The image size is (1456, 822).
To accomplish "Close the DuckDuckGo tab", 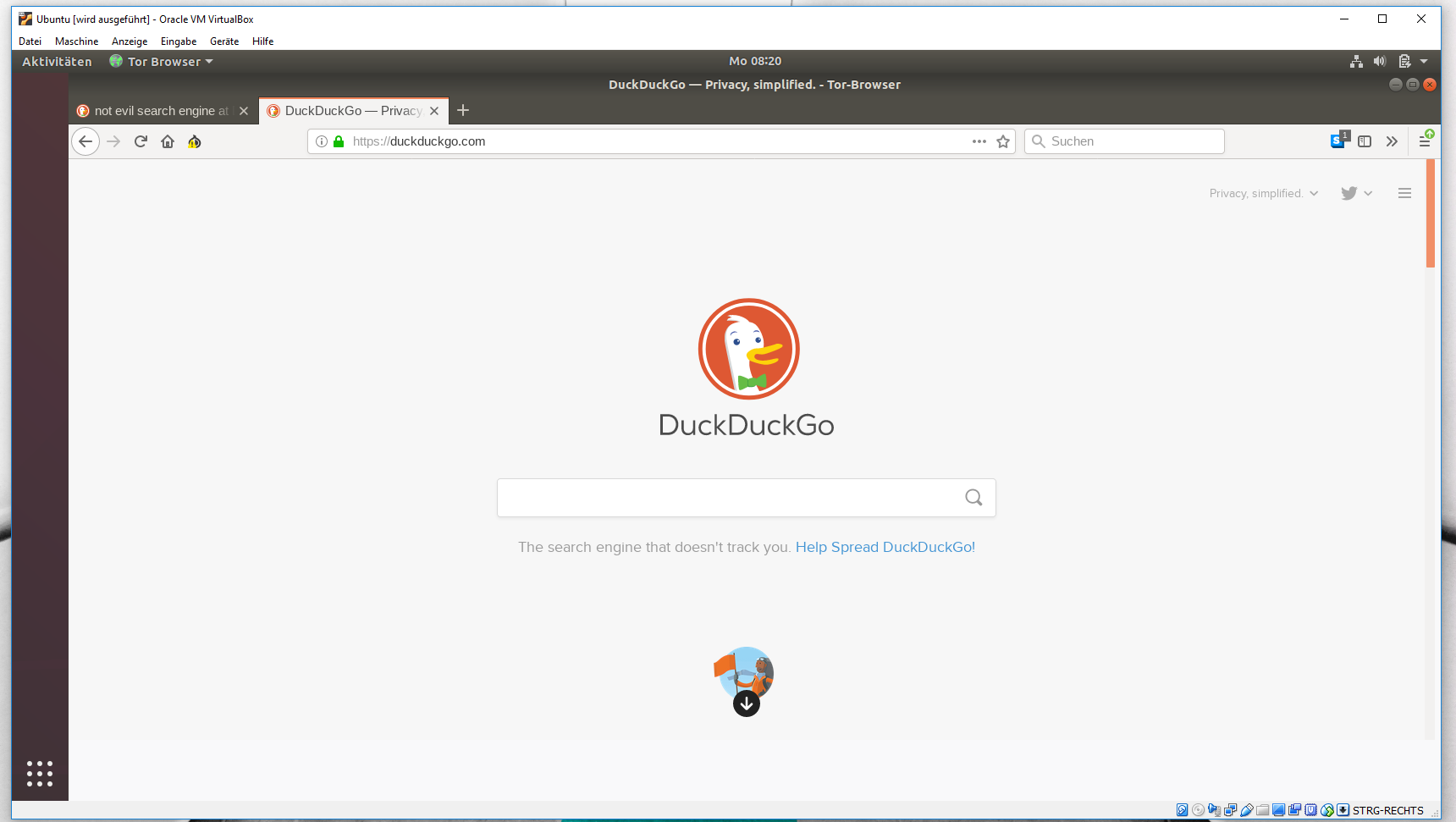I will pyautogui.click(x=434, y=111).
